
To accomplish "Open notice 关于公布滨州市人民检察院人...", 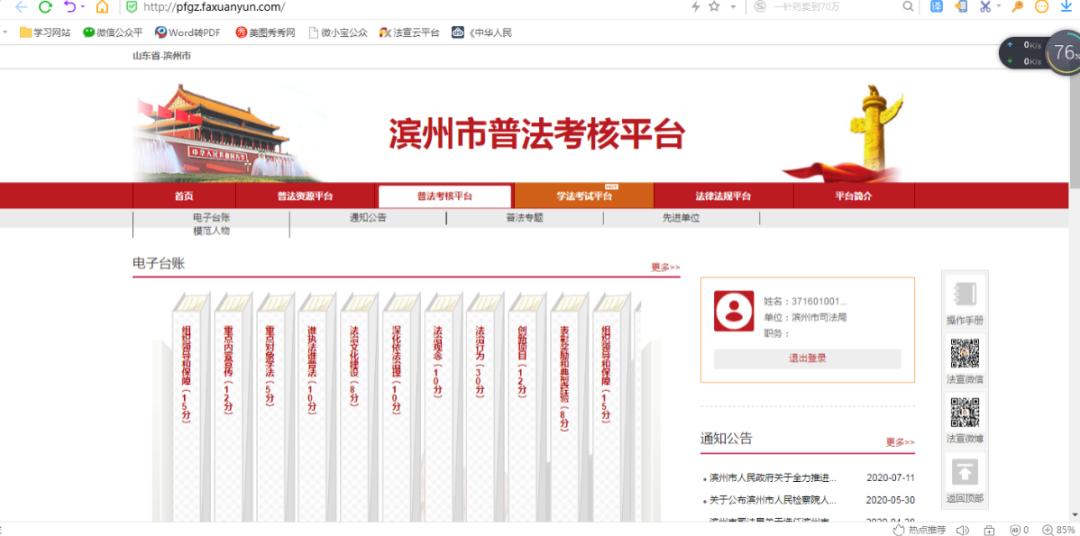I will point(773,500).
